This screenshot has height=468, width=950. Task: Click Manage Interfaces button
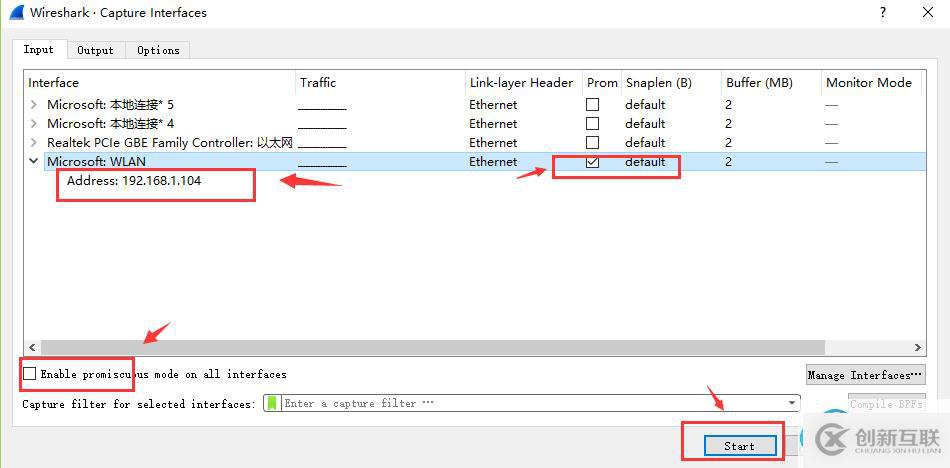click(865, 375)
